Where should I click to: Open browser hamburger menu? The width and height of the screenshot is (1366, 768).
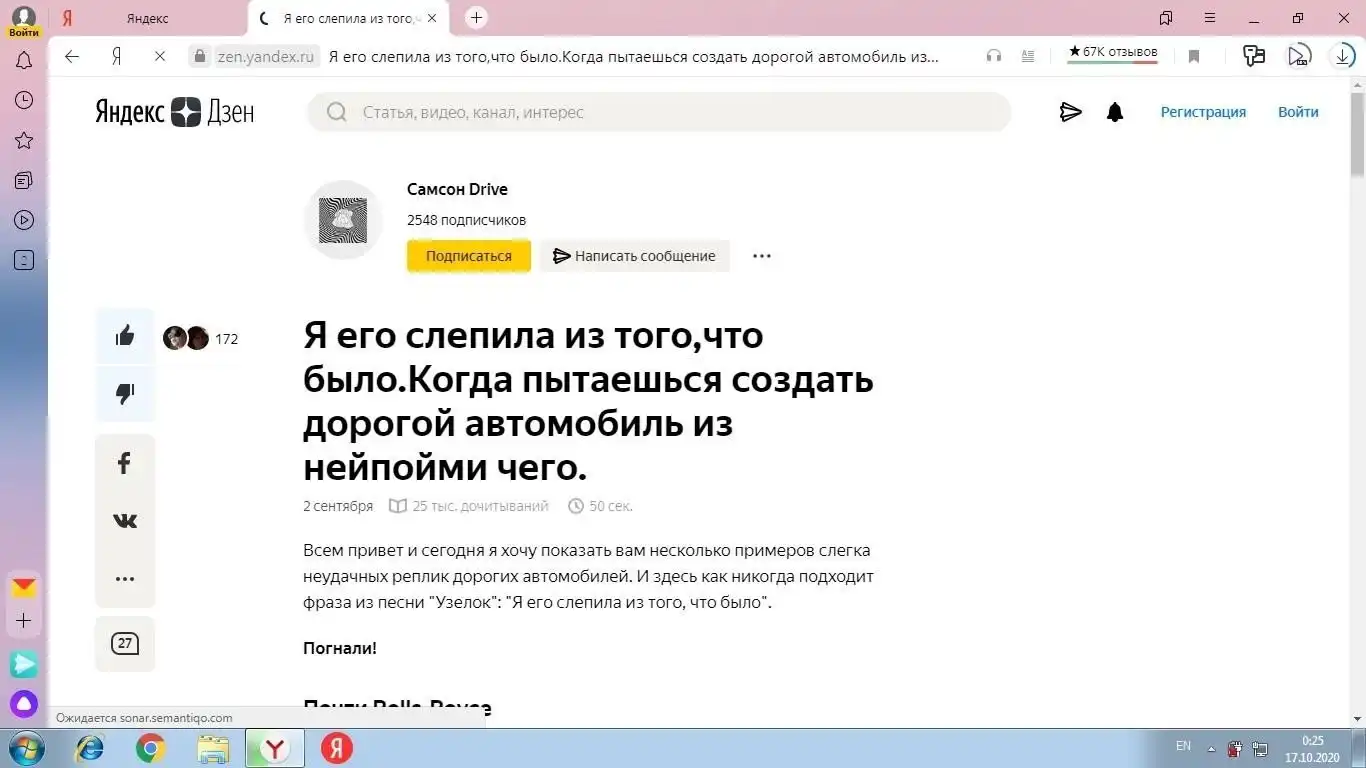click(1210, 18)
